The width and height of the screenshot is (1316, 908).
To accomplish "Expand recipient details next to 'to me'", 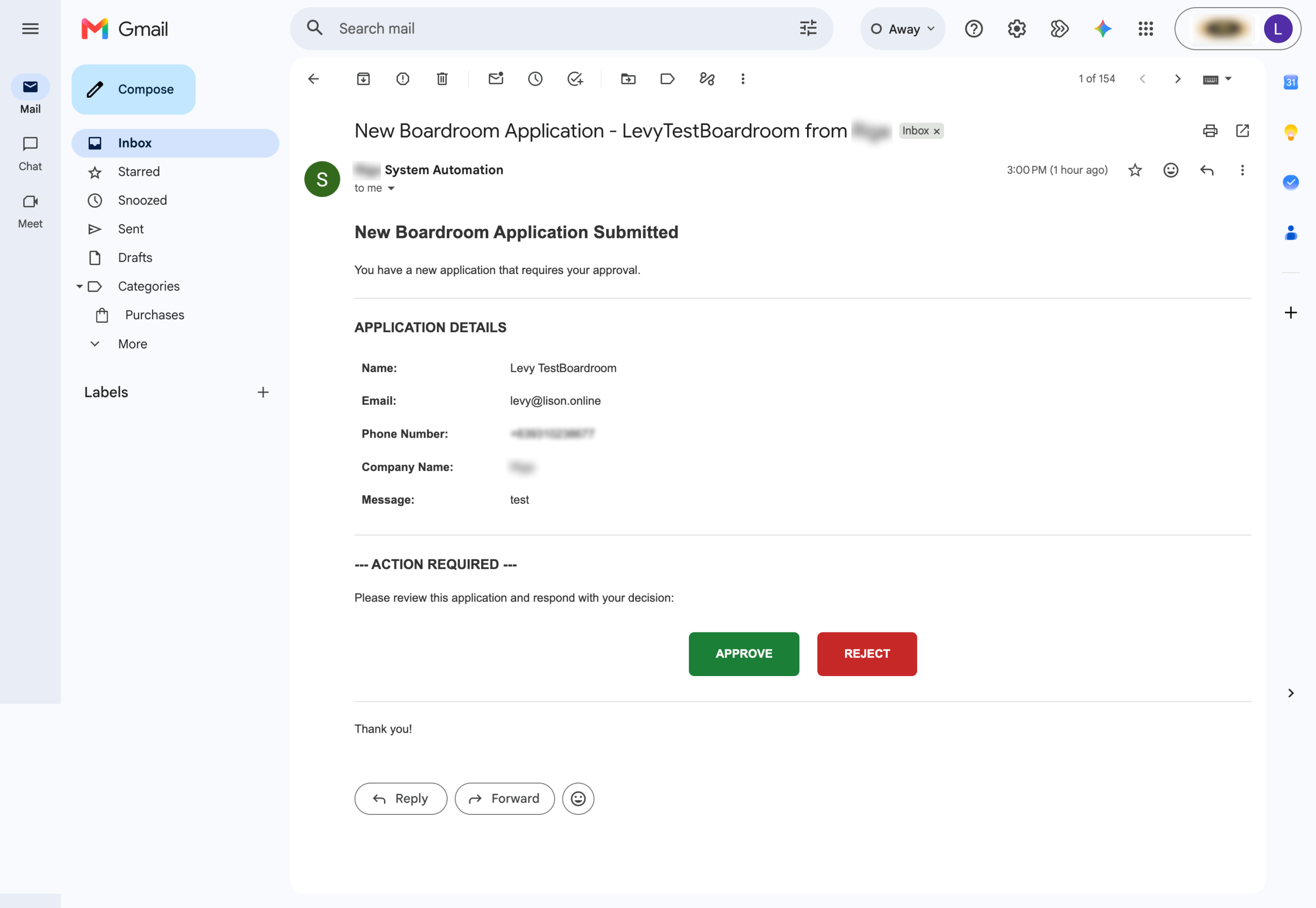I will 391,188.
